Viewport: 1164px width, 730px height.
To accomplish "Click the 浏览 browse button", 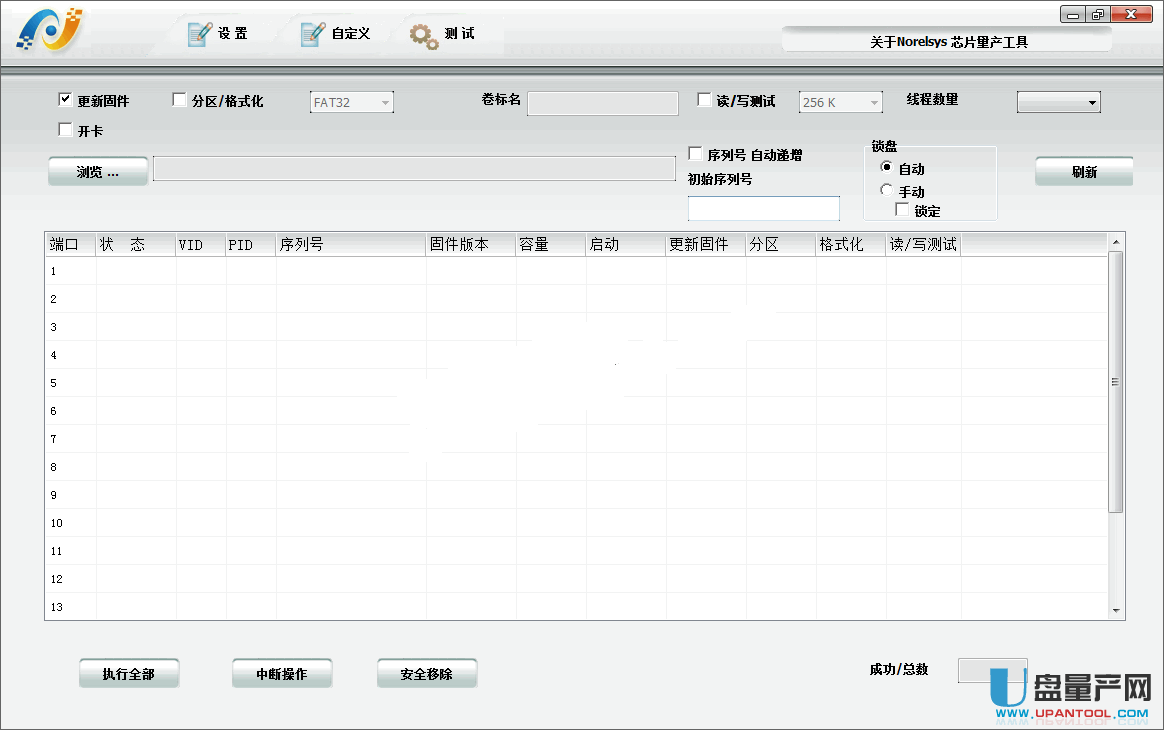I will 97,170.
